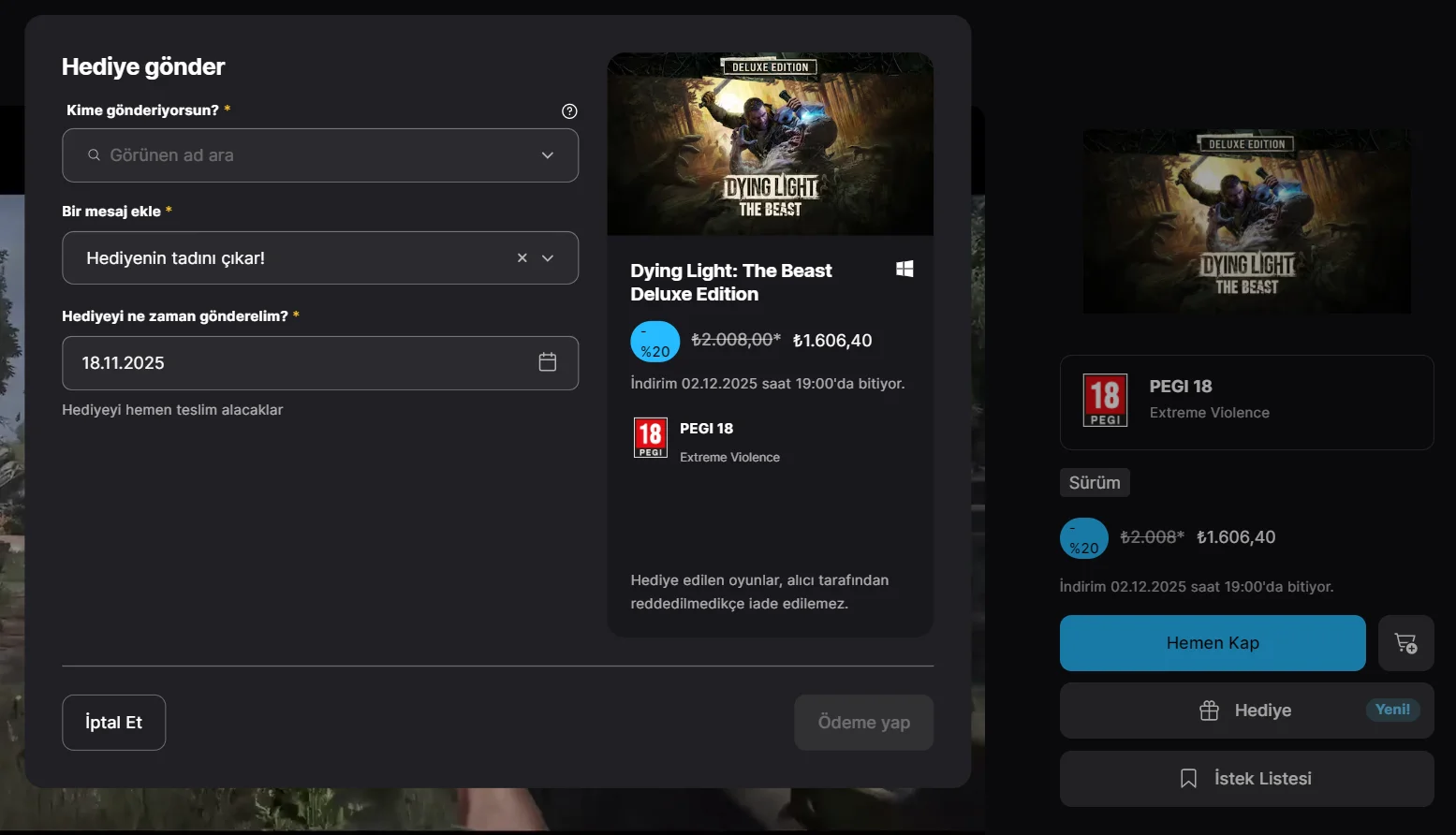
Task: Click the 'Hediyenin tadını çıkar!' message field
Action: pyautogui.click(x=320, y=257)
